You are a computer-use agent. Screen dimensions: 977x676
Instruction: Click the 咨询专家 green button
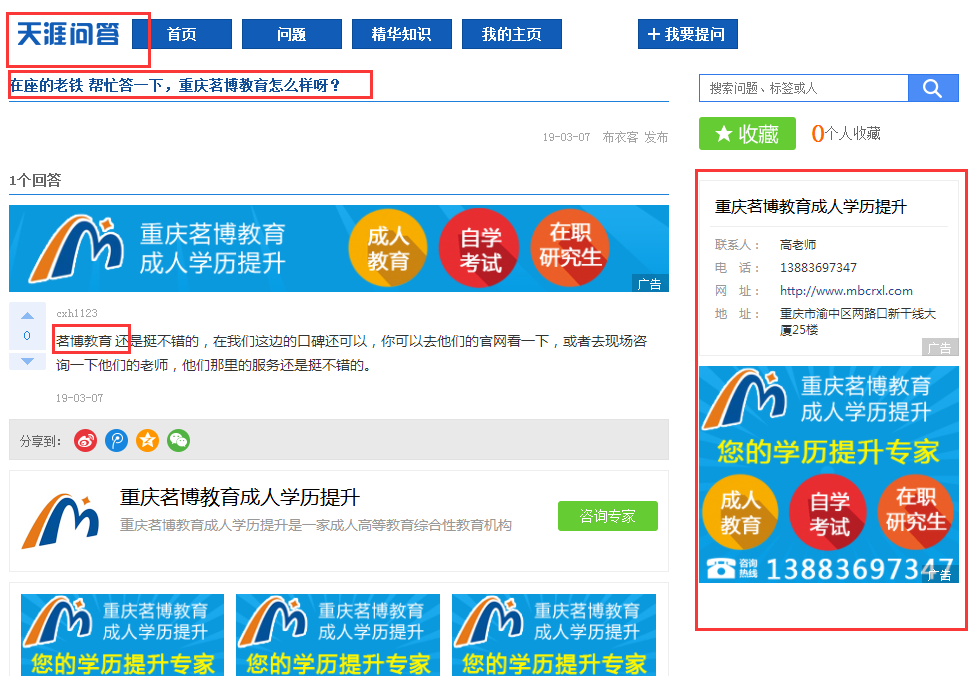(608, 516)
